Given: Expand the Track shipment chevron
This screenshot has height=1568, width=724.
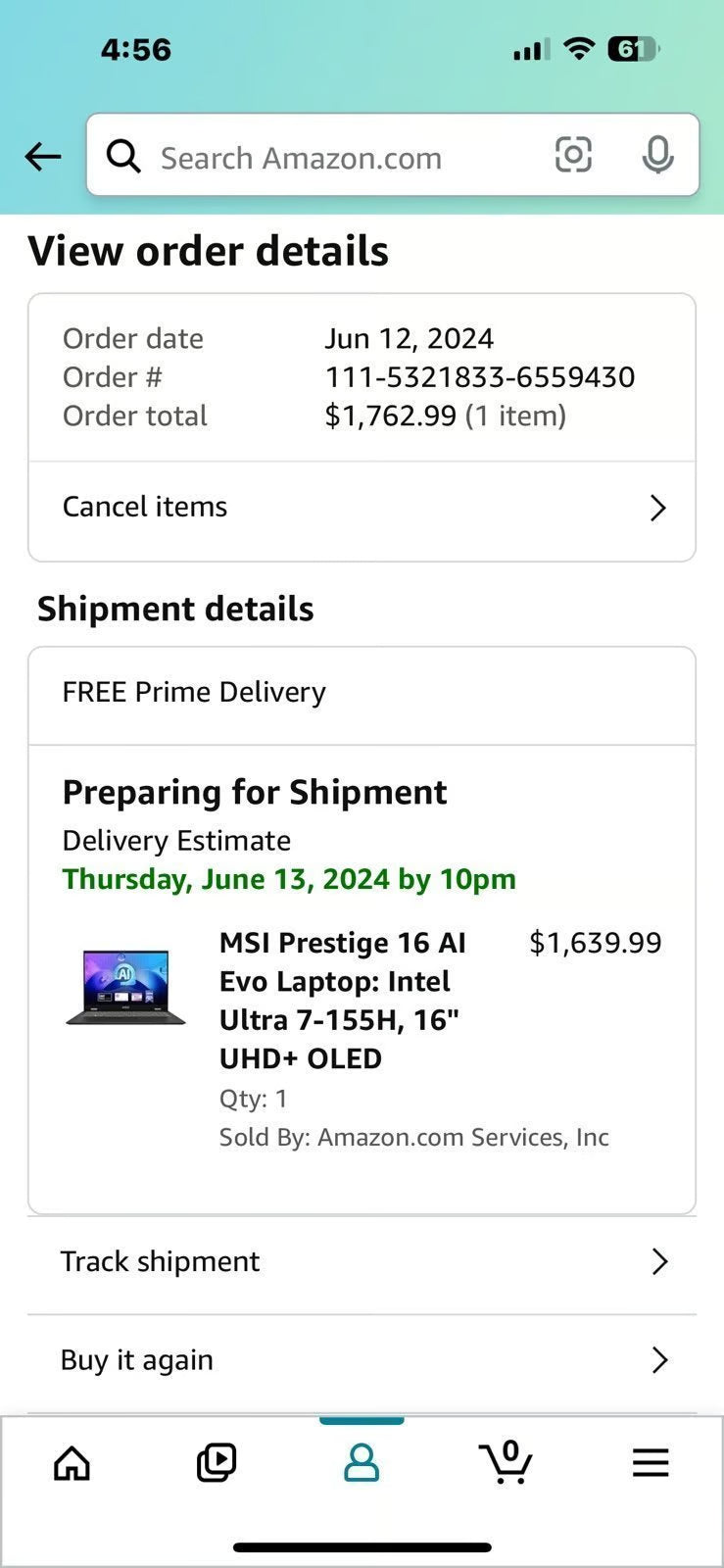Looking at the screenshot, I should (x=659, y=1262).
